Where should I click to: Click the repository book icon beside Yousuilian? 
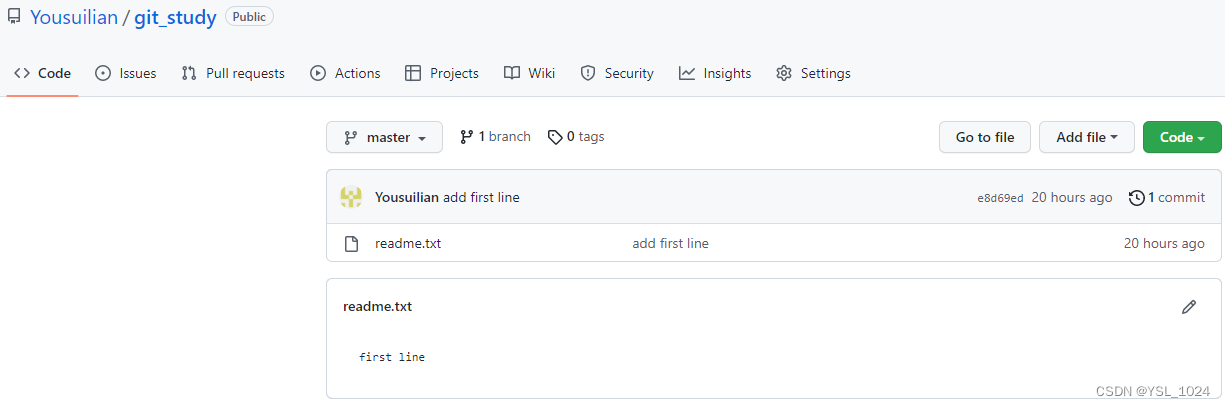click(14, 17)
